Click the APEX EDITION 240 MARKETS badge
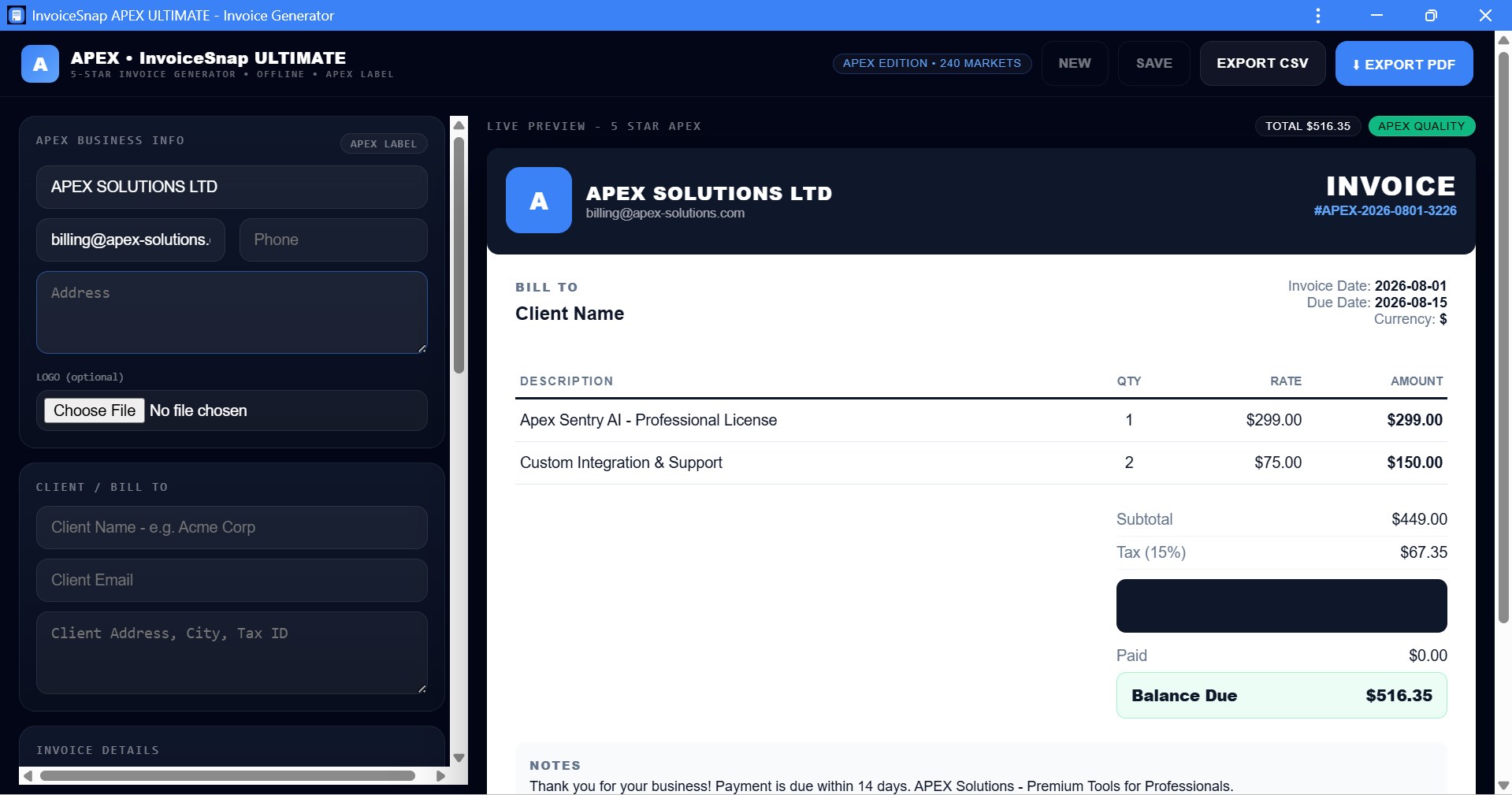This screenshot has height=795, width=1512. pyautogui.click(x=932, y=63)
